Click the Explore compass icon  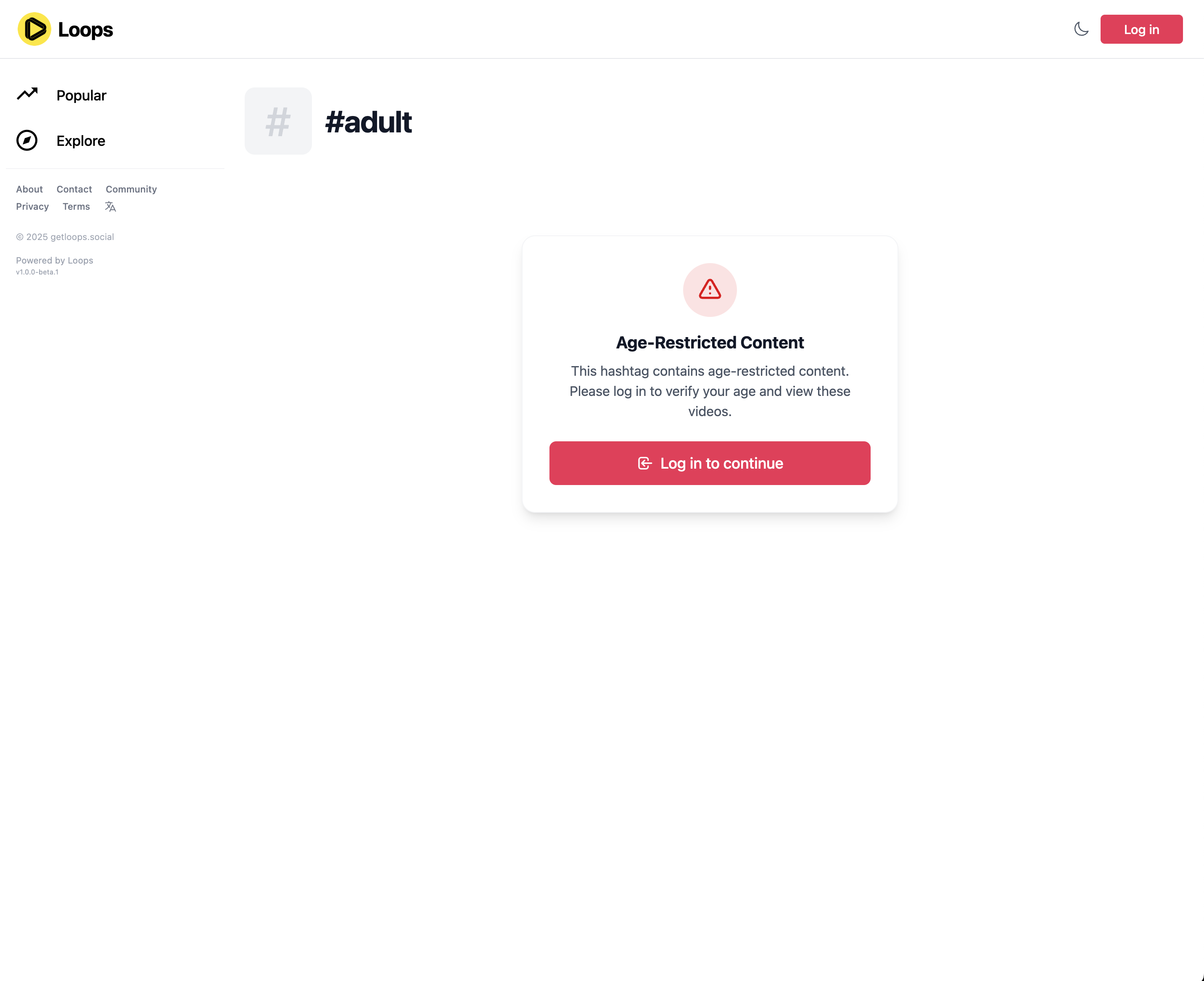[x=27, y=141]
